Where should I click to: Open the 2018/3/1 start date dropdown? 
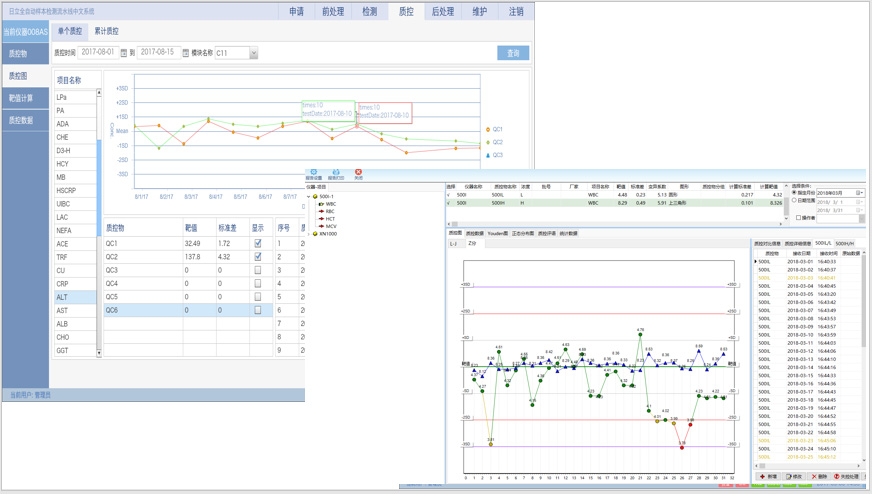point(862,202)
